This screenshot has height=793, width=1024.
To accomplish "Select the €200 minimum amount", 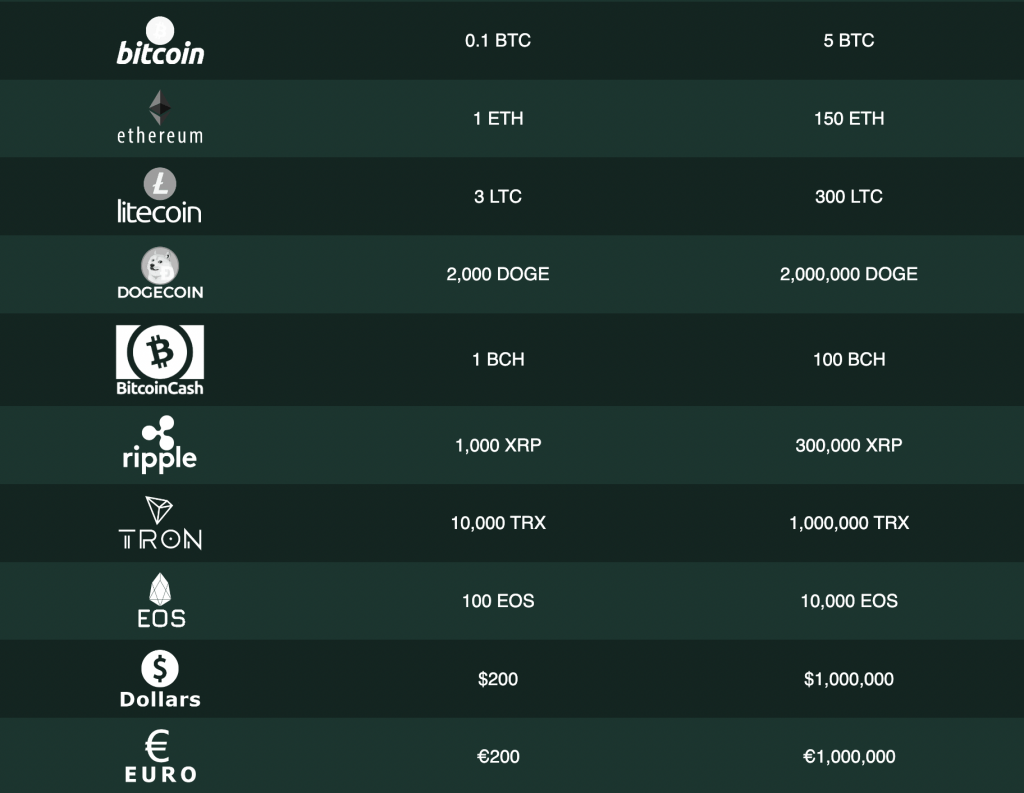I will tap(498, 756).
